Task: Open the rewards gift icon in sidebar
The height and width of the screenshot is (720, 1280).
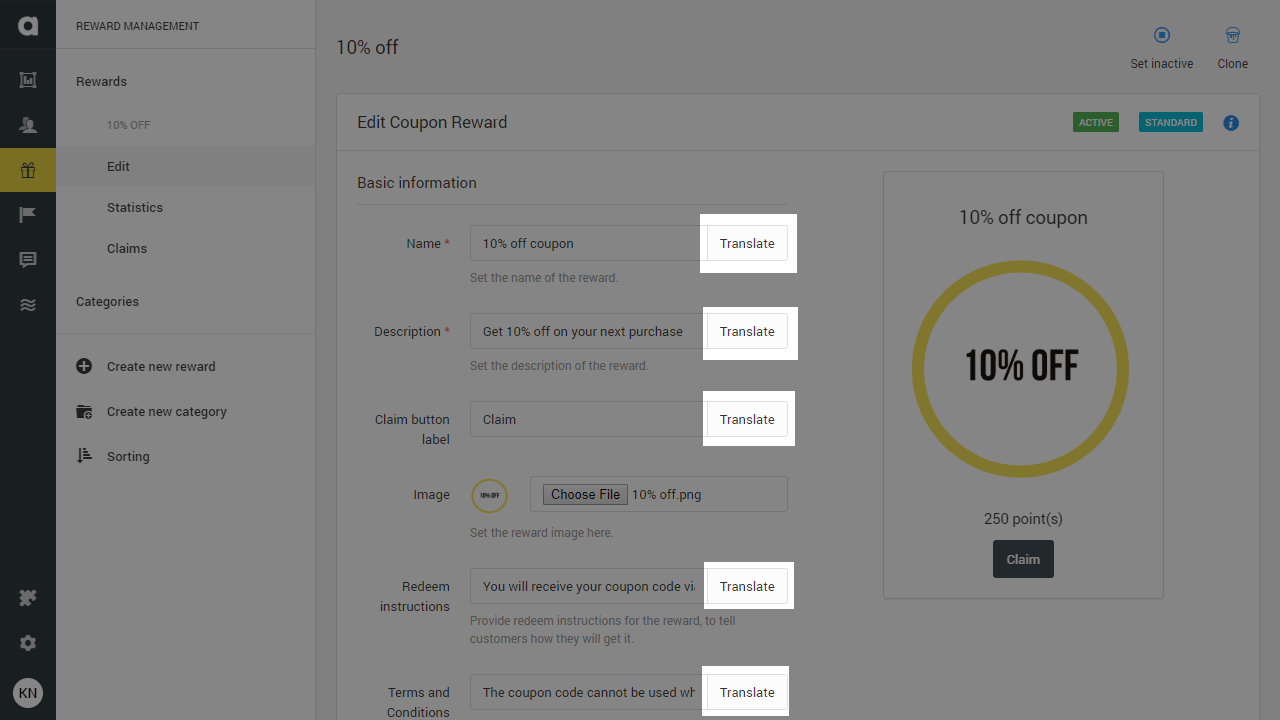Action: click(28, 170)
